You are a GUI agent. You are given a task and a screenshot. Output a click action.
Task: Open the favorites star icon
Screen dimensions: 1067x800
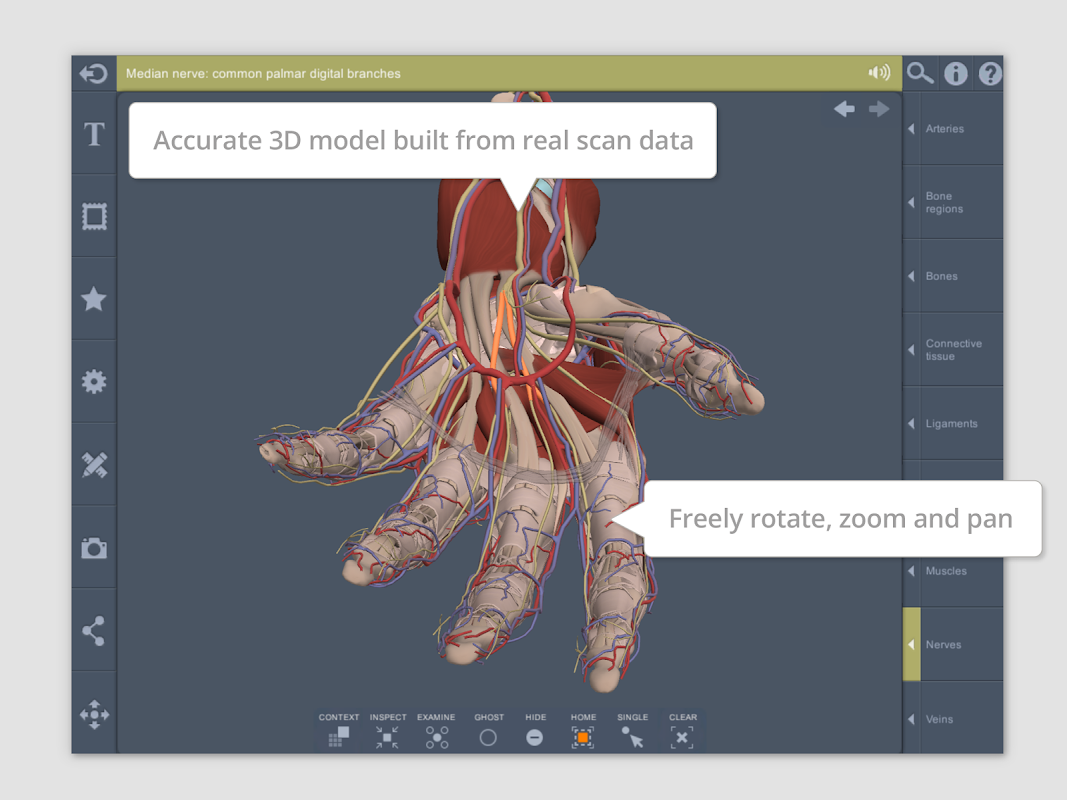click(x=94, y=298)
